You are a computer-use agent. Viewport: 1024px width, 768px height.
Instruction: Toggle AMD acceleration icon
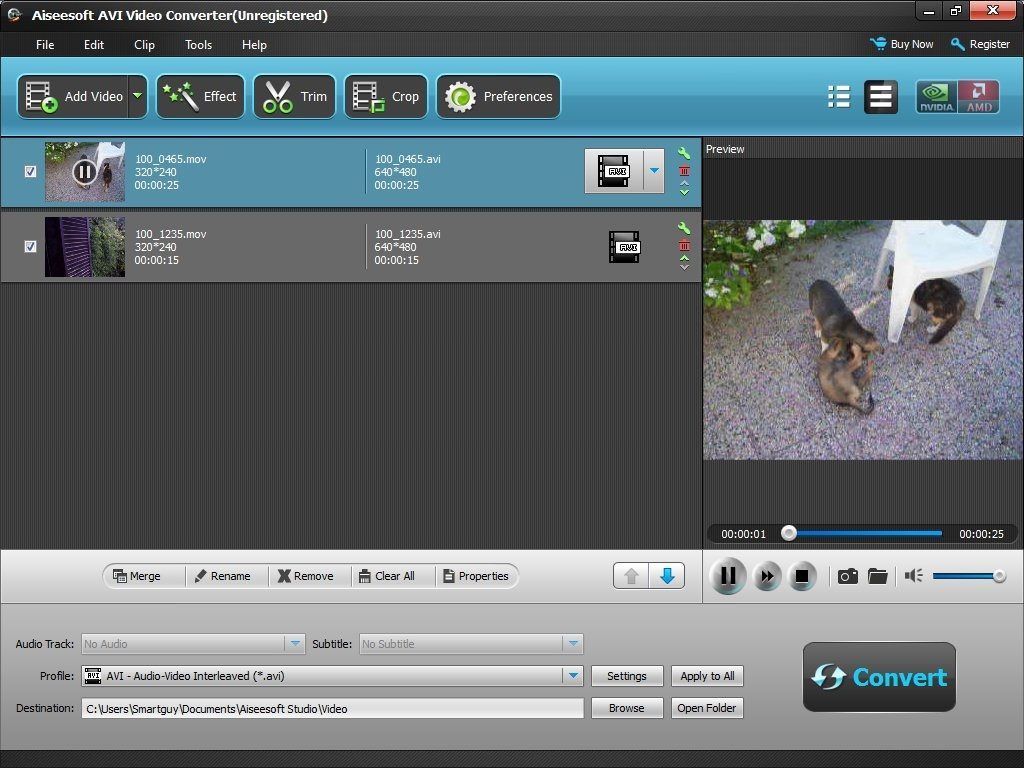point(978,97)
